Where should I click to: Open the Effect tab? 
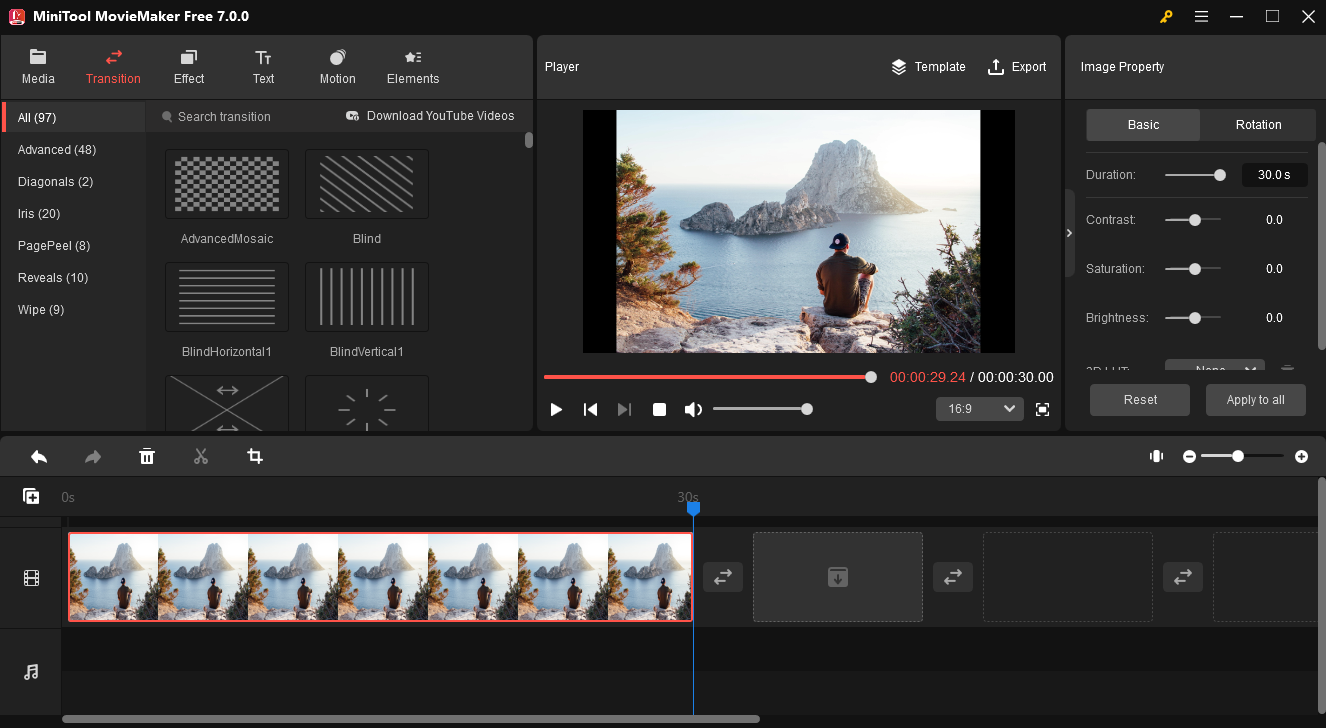pyautogui.click(x=188, y=67)
